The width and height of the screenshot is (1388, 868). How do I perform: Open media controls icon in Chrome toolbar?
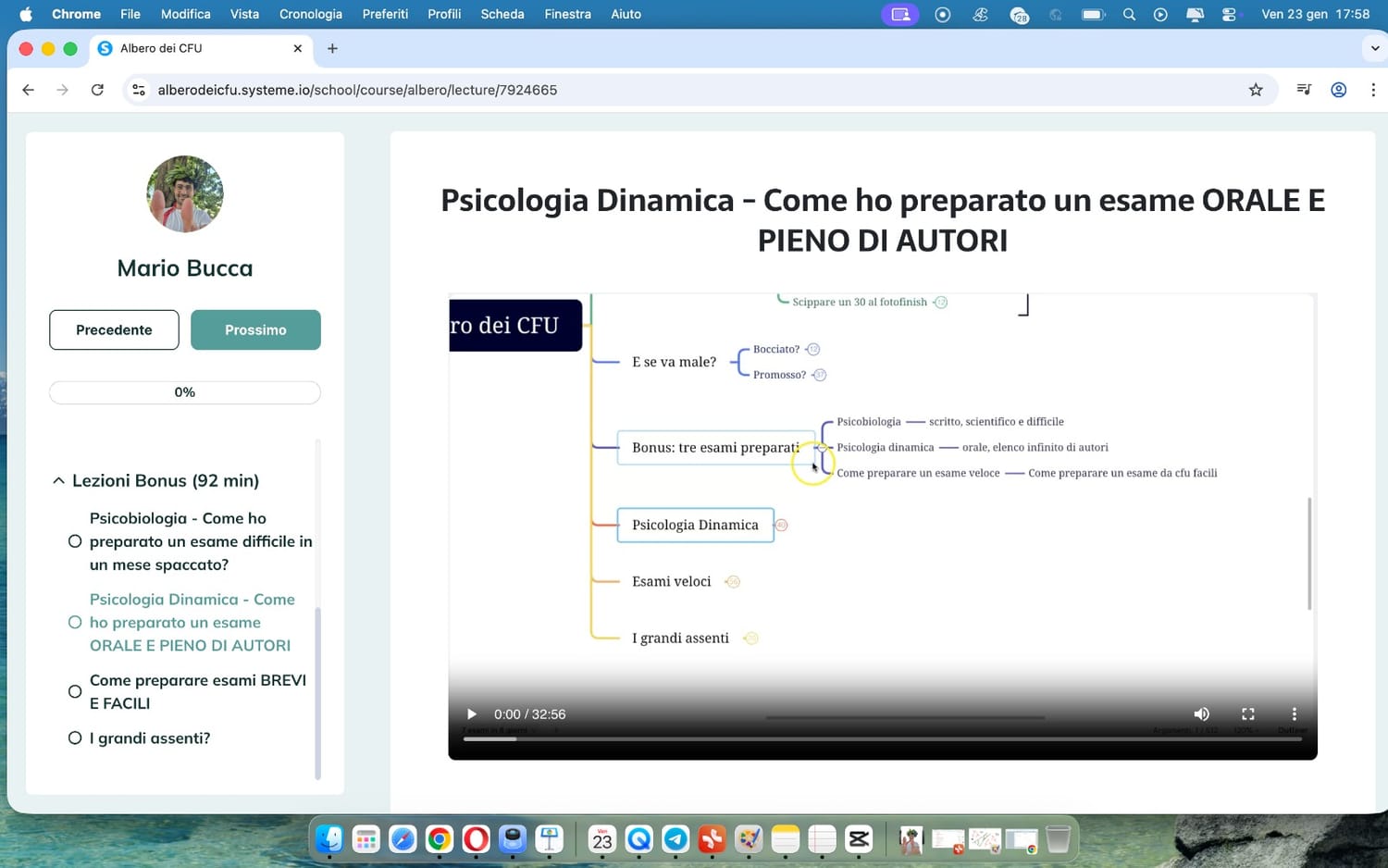point(1304,90)
